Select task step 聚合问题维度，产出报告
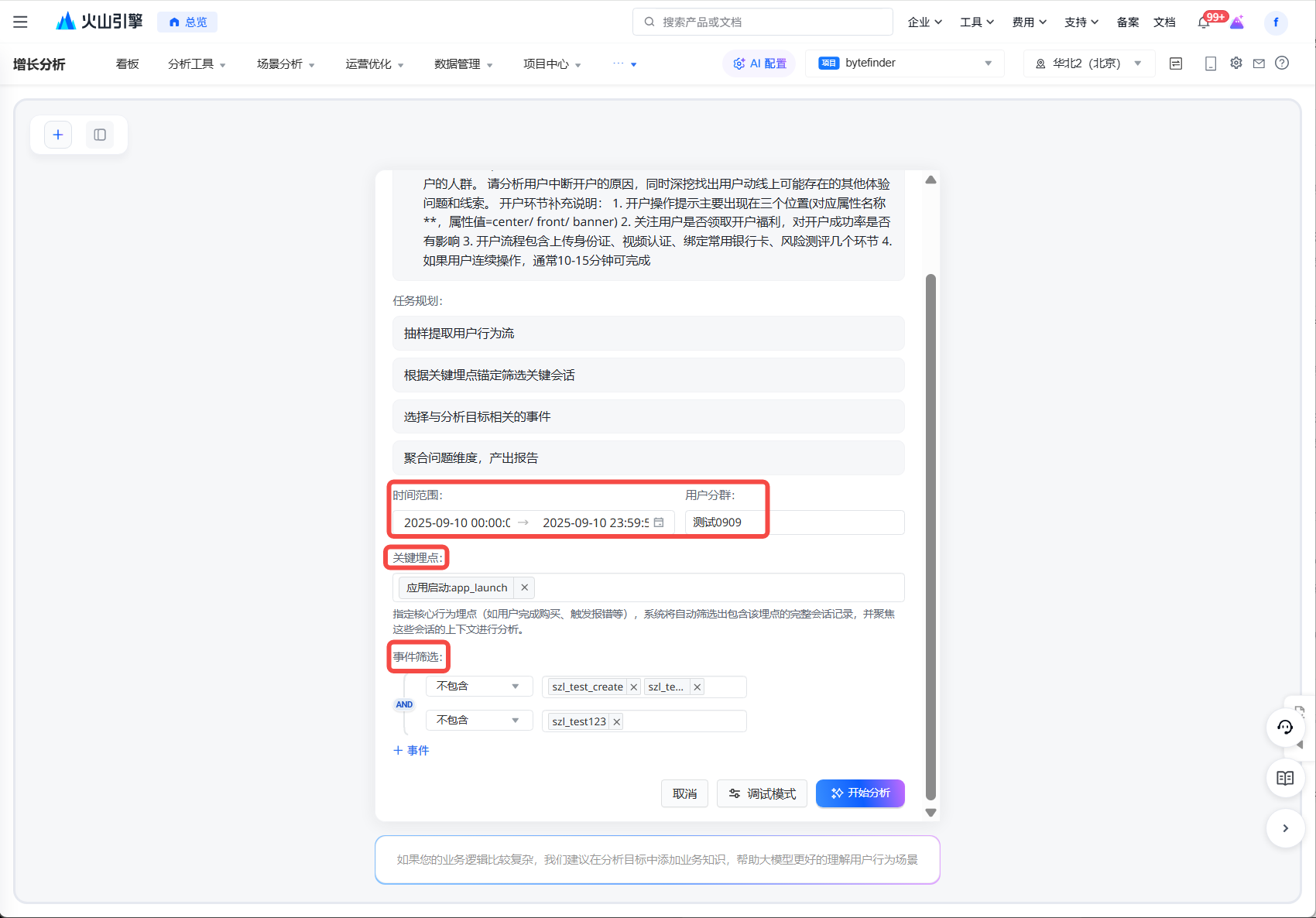This screenshot has width=1316, height=918. pyautogui.click(x=649, y=458)
